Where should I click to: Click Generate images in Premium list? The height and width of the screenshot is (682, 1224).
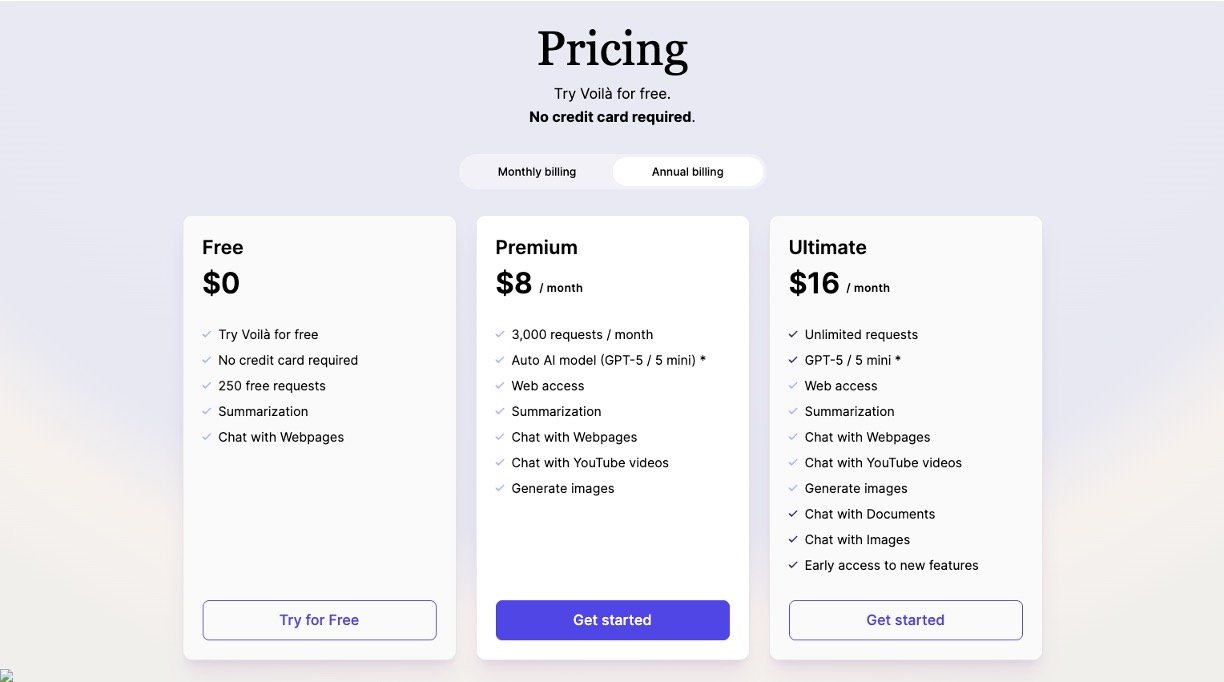[562, 489]
